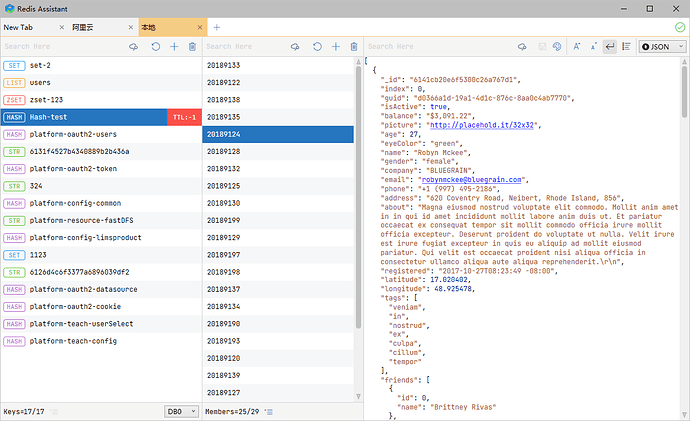Switch to the New Tab tab
690x421 pixels.
point(20,27)
